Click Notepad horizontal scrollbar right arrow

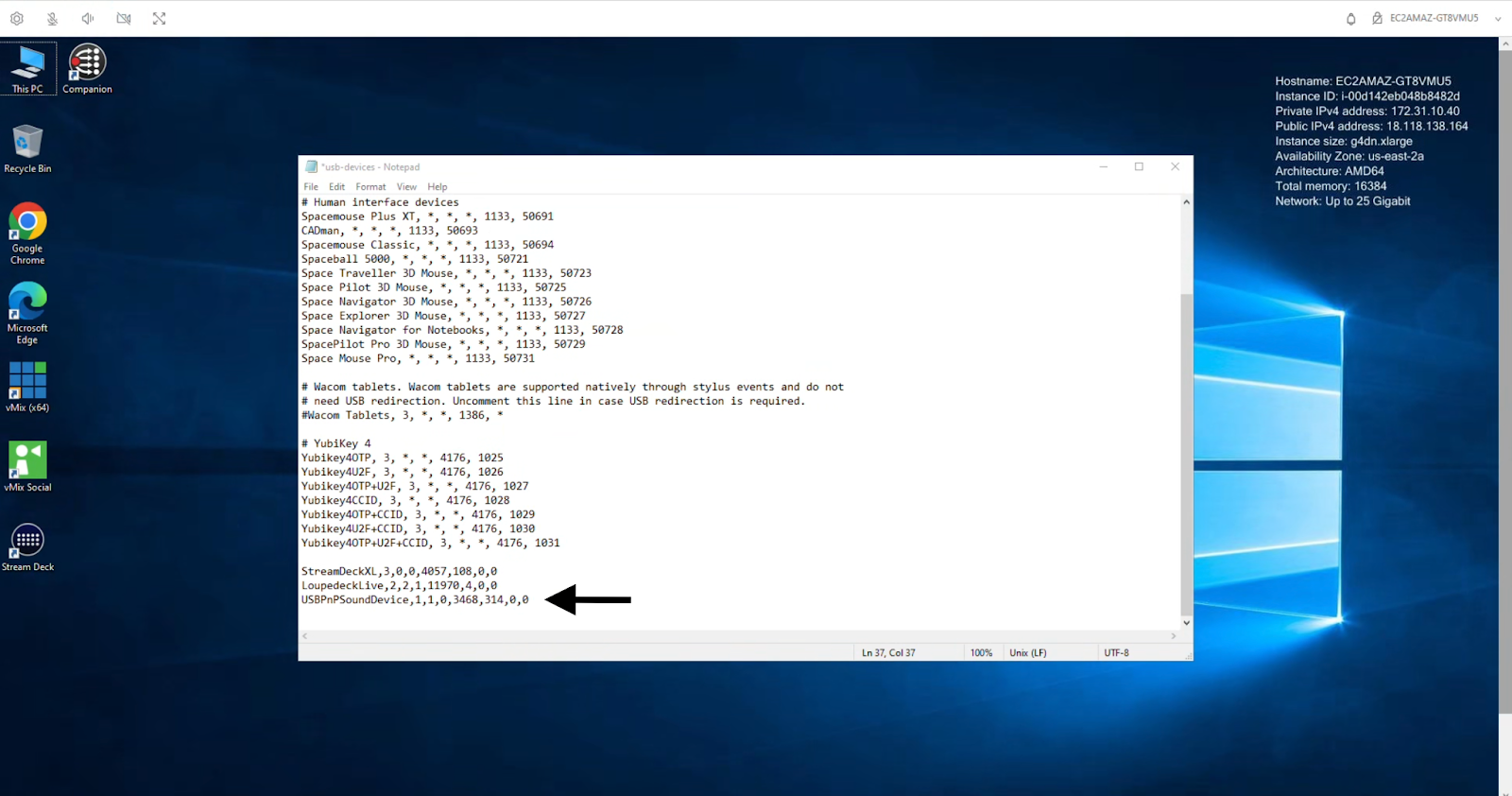[1174, 636]
